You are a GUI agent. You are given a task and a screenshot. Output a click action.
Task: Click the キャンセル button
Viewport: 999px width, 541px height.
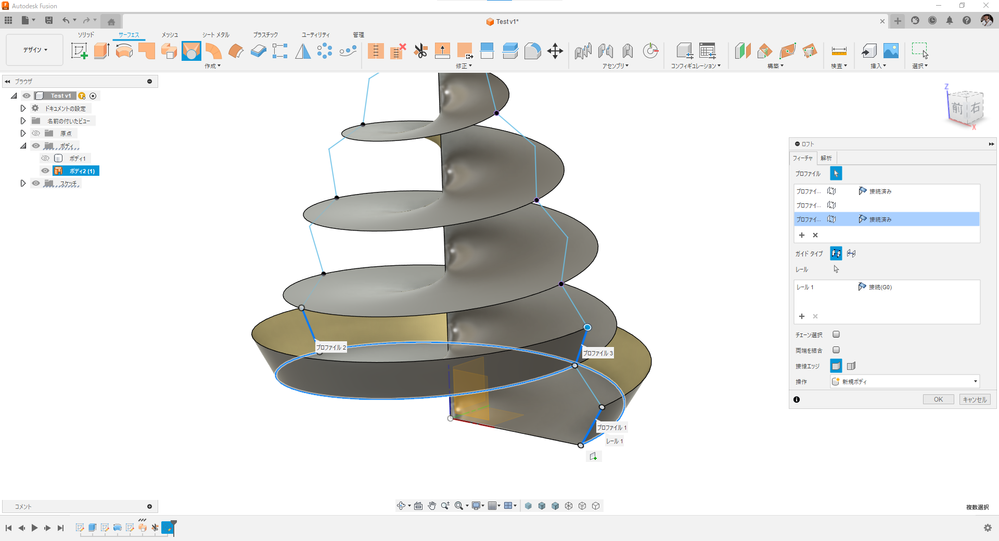[975, 400]
